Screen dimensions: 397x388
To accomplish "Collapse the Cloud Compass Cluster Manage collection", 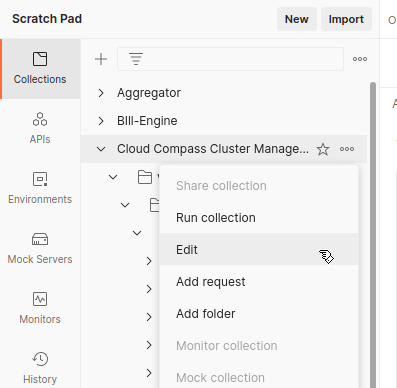I will click(101, 149).
